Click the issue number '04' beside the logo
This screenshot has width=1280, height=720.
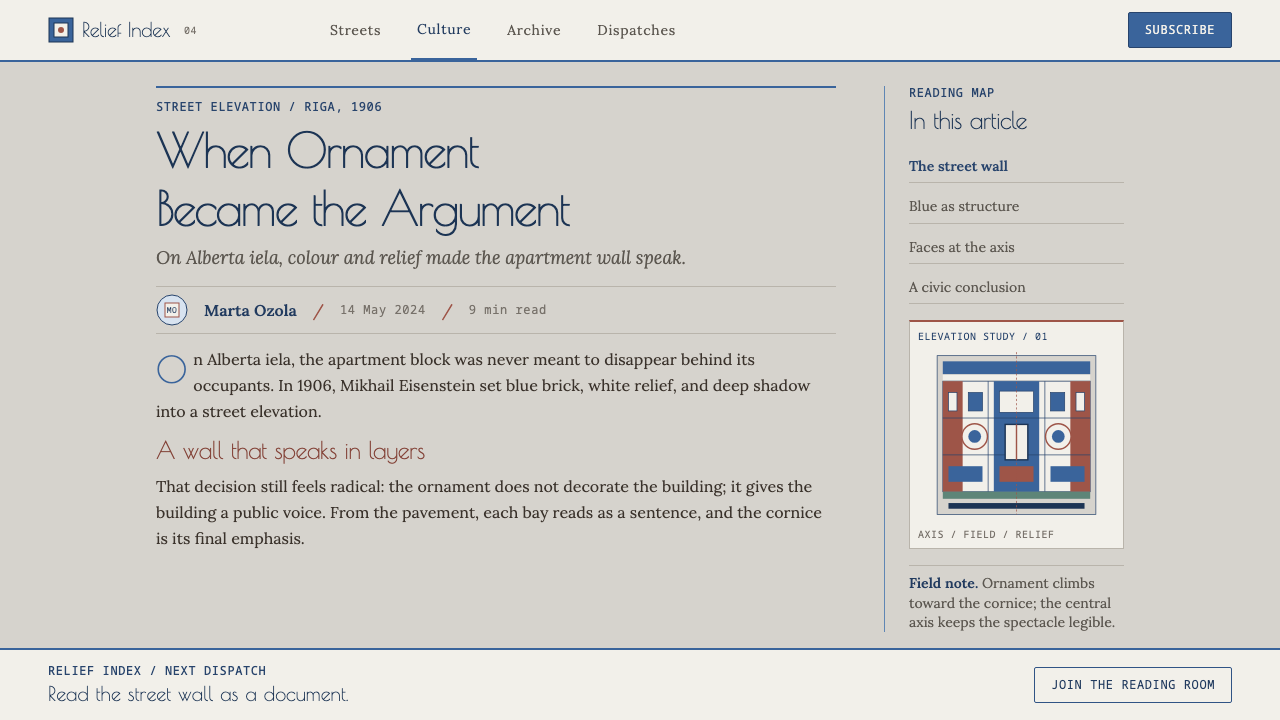pyautogui.click(x=190, y=31)
